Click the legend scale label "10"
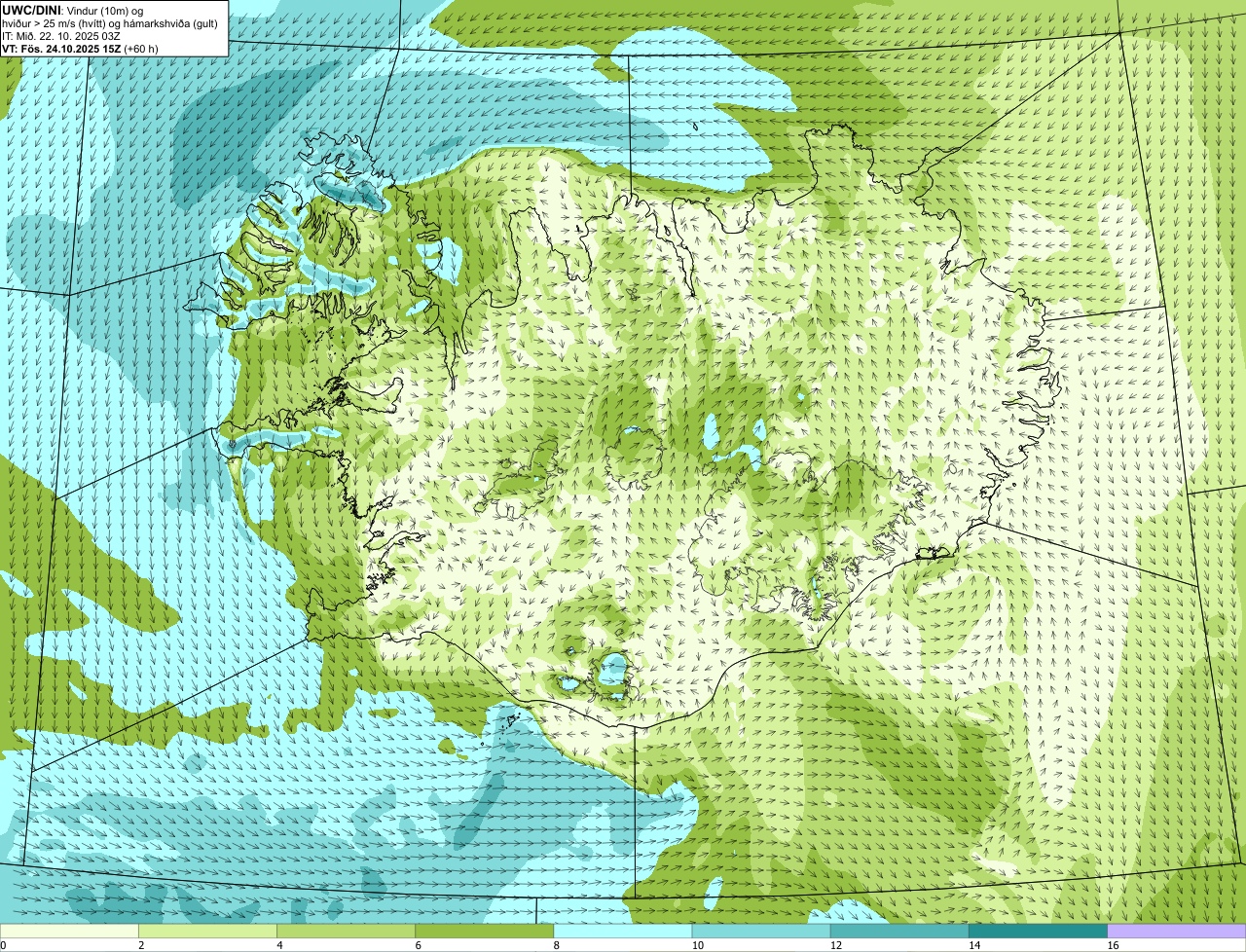The width and height of the screenshot is (1246, 952). (697, 945)
